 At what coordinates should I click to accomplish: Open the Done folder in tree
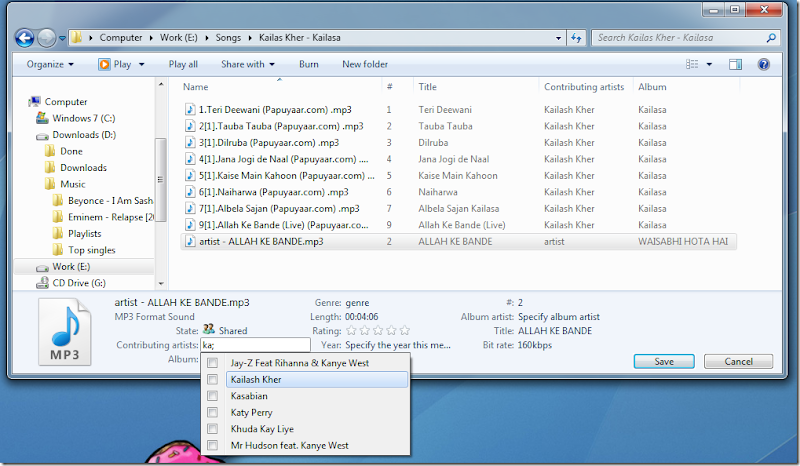click(71, 151)
